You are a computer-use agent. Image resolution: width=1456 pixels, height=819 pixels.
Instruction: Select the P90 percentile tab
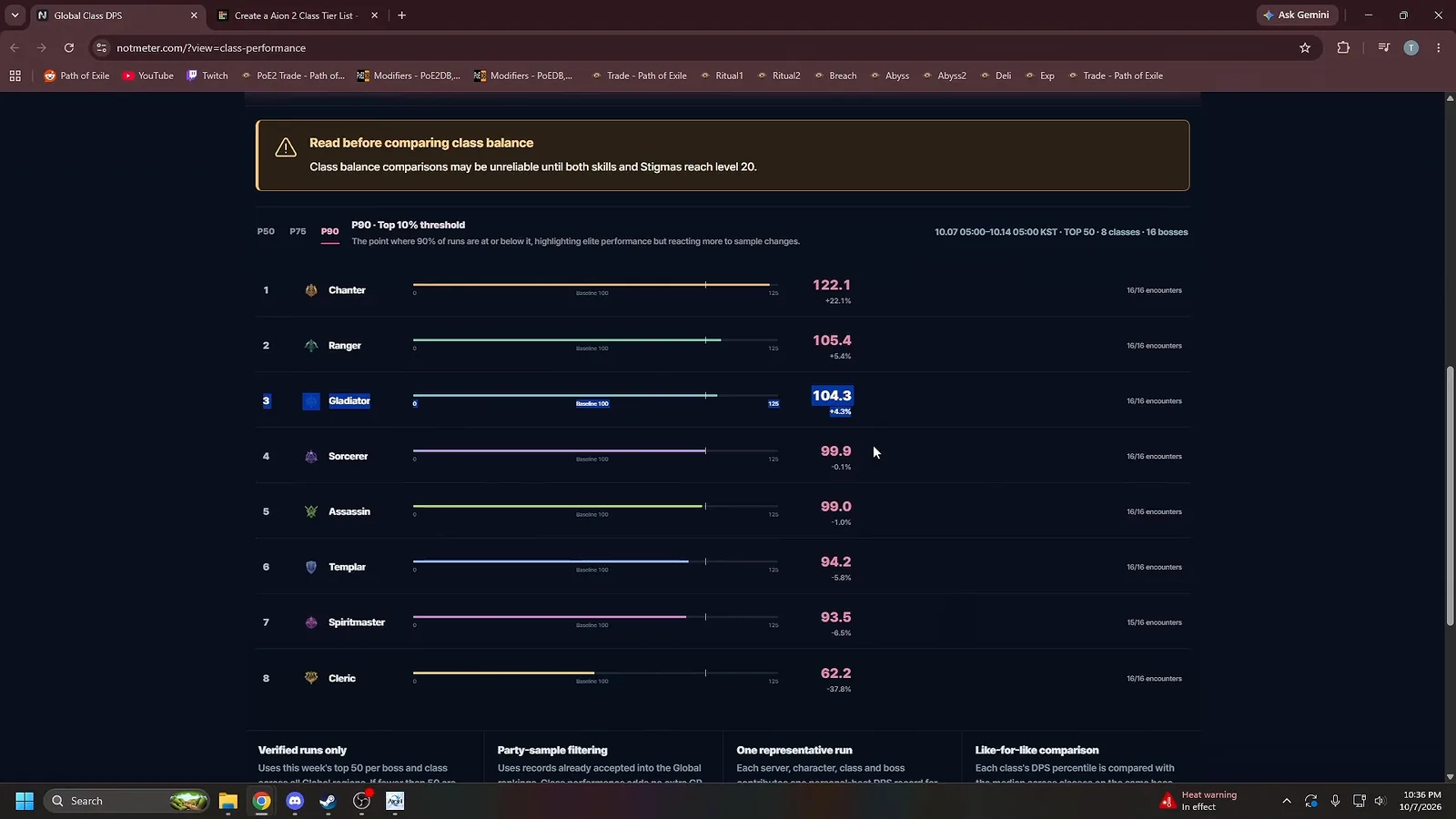pyautogui.click(x=329, y=232)
